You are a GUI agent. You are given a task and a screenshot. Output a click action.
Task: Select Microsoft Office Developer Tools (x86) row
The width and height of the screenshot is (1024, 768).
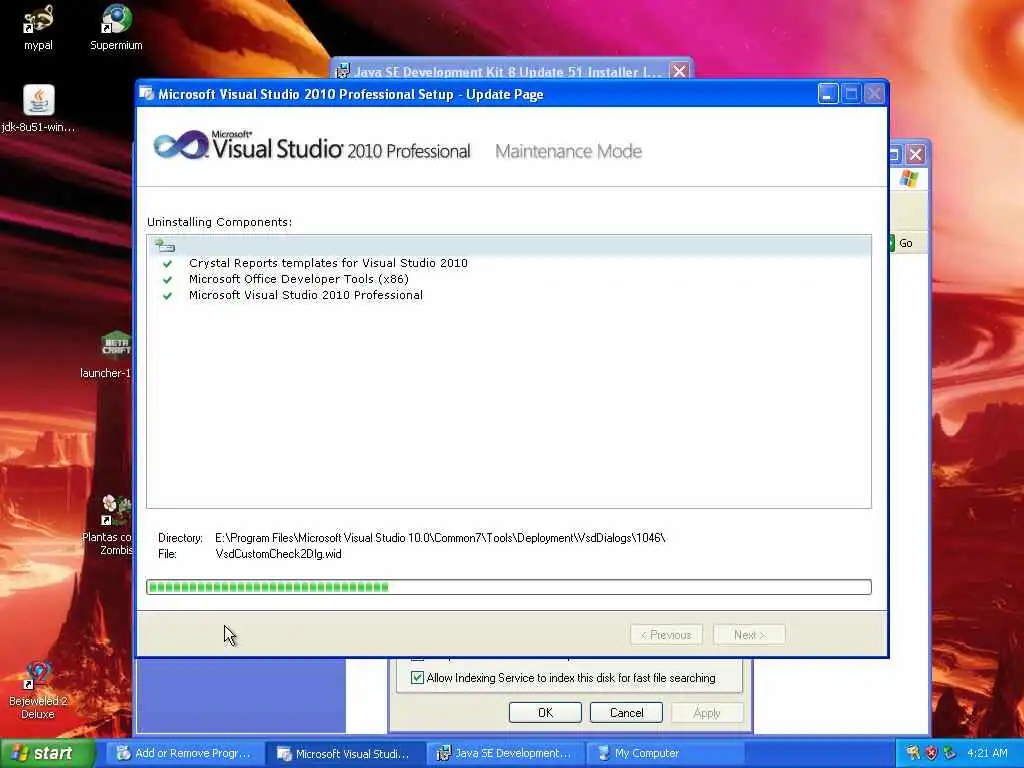pos(298,279)
